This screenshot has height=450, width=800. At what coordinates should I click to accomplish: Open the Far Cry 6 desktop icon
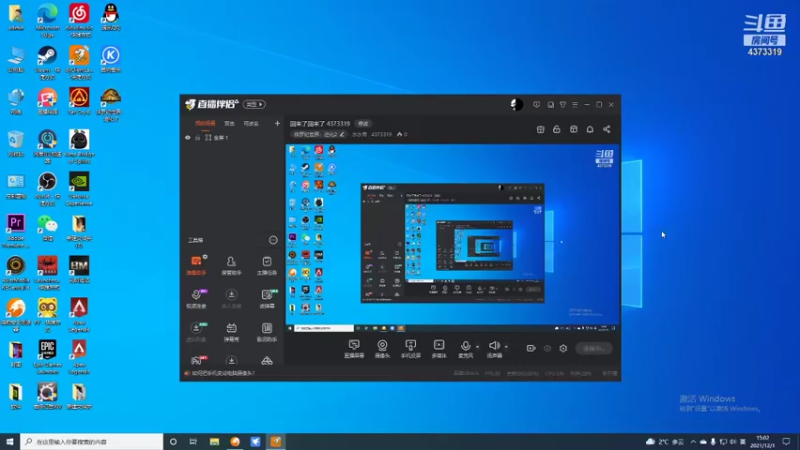pos(79,101)
